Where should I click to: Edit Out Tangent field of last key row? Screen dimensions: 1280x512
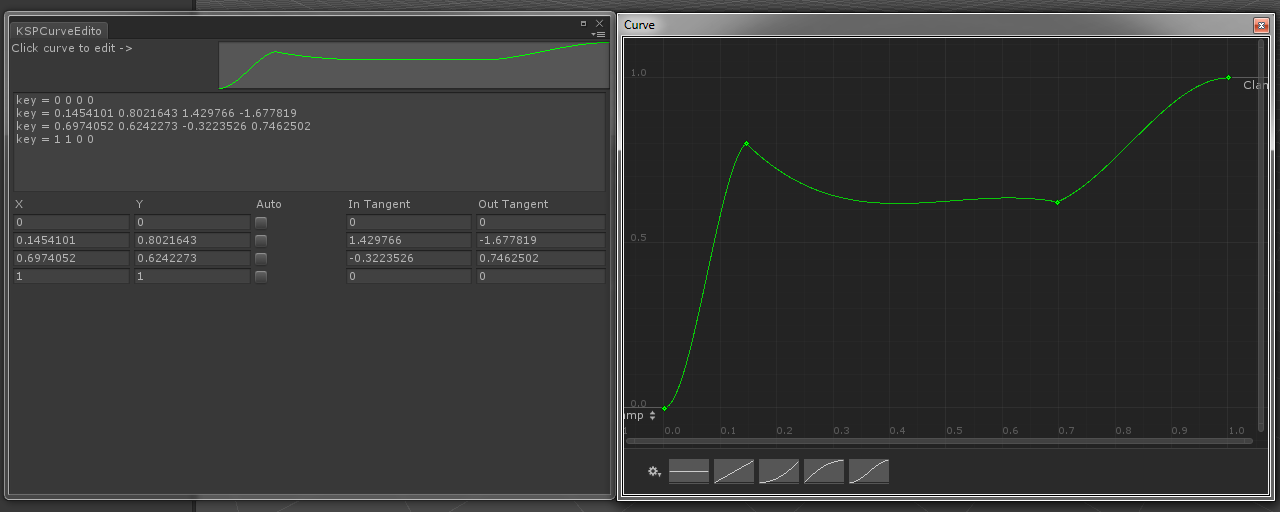point(541,276)
